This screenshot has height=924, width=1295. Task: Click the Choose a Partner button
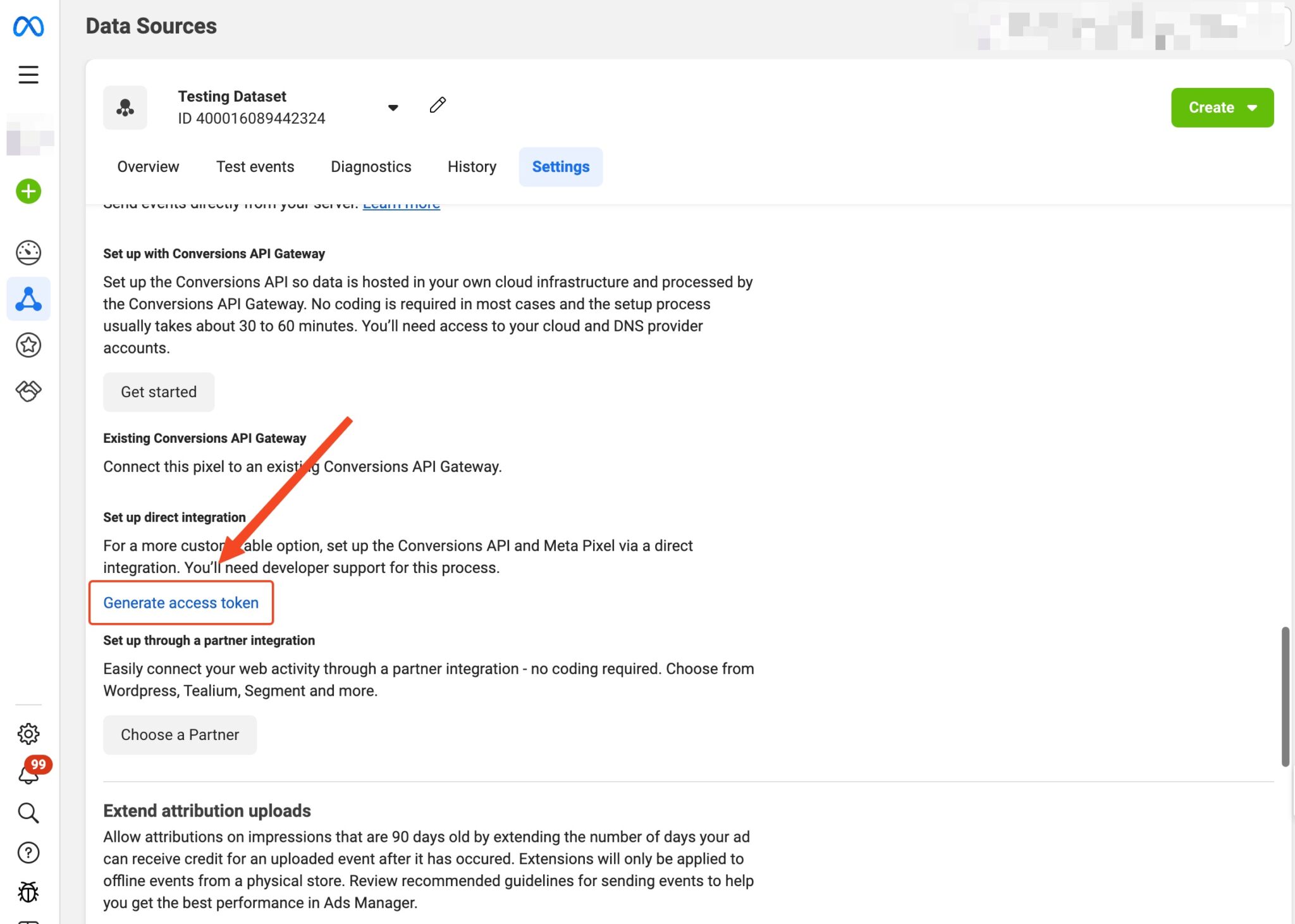180,734
